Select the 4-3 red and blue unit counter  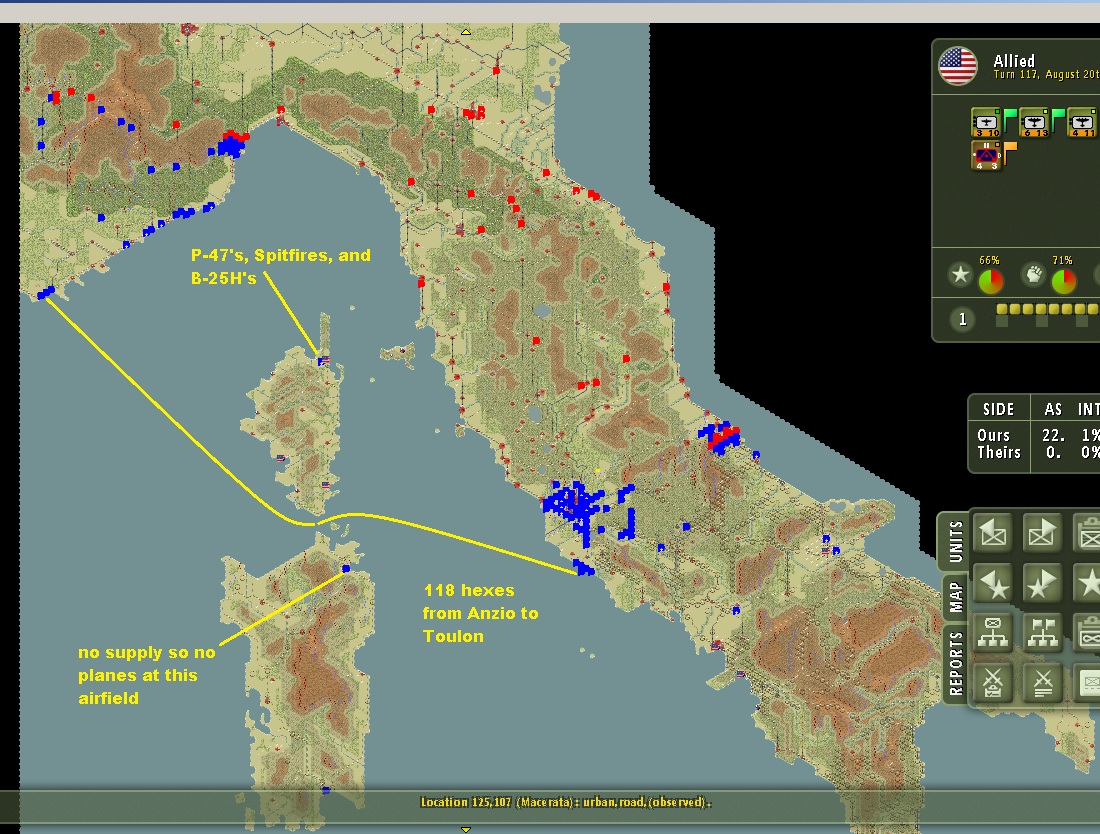click(986, 156)
